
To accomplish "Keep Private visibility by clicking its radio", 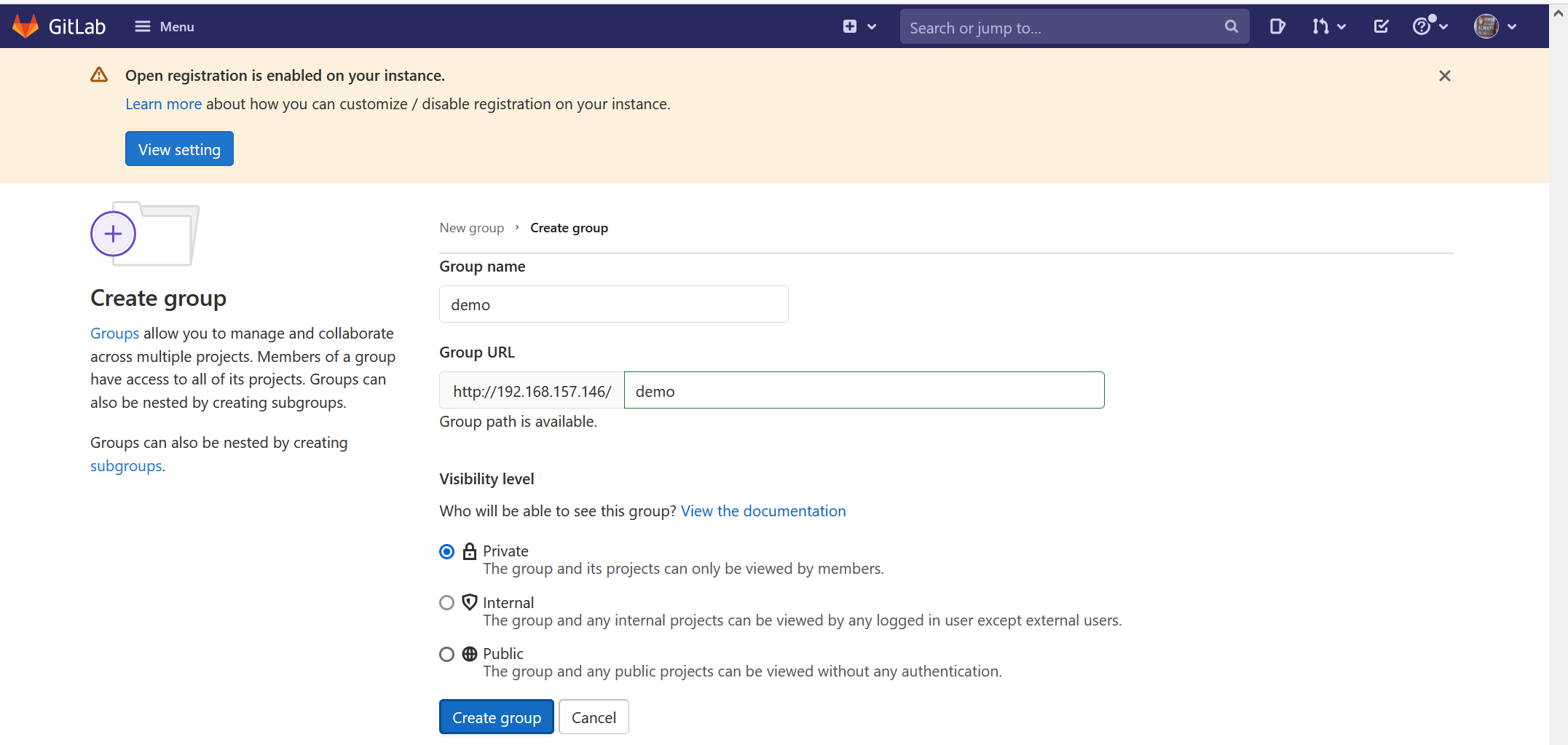I will click(446, 551).
